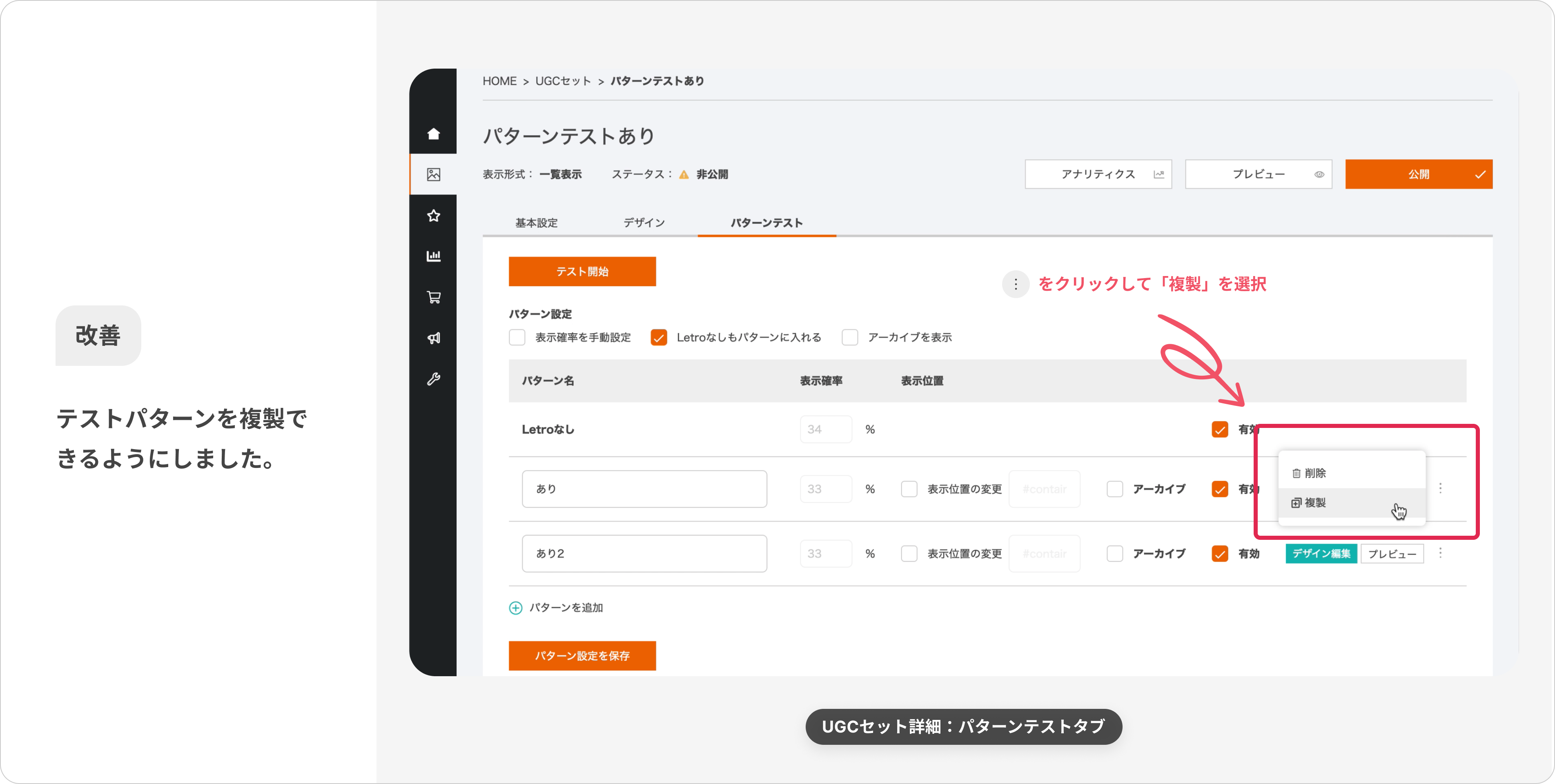Open three-dot menu for あり row

click(x=1440, y=488)
